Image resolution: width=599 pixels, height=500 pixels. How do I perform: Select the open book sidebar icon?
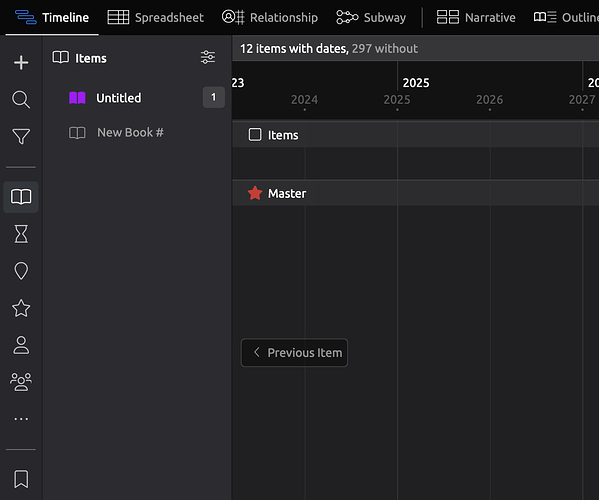pos(21,197)
